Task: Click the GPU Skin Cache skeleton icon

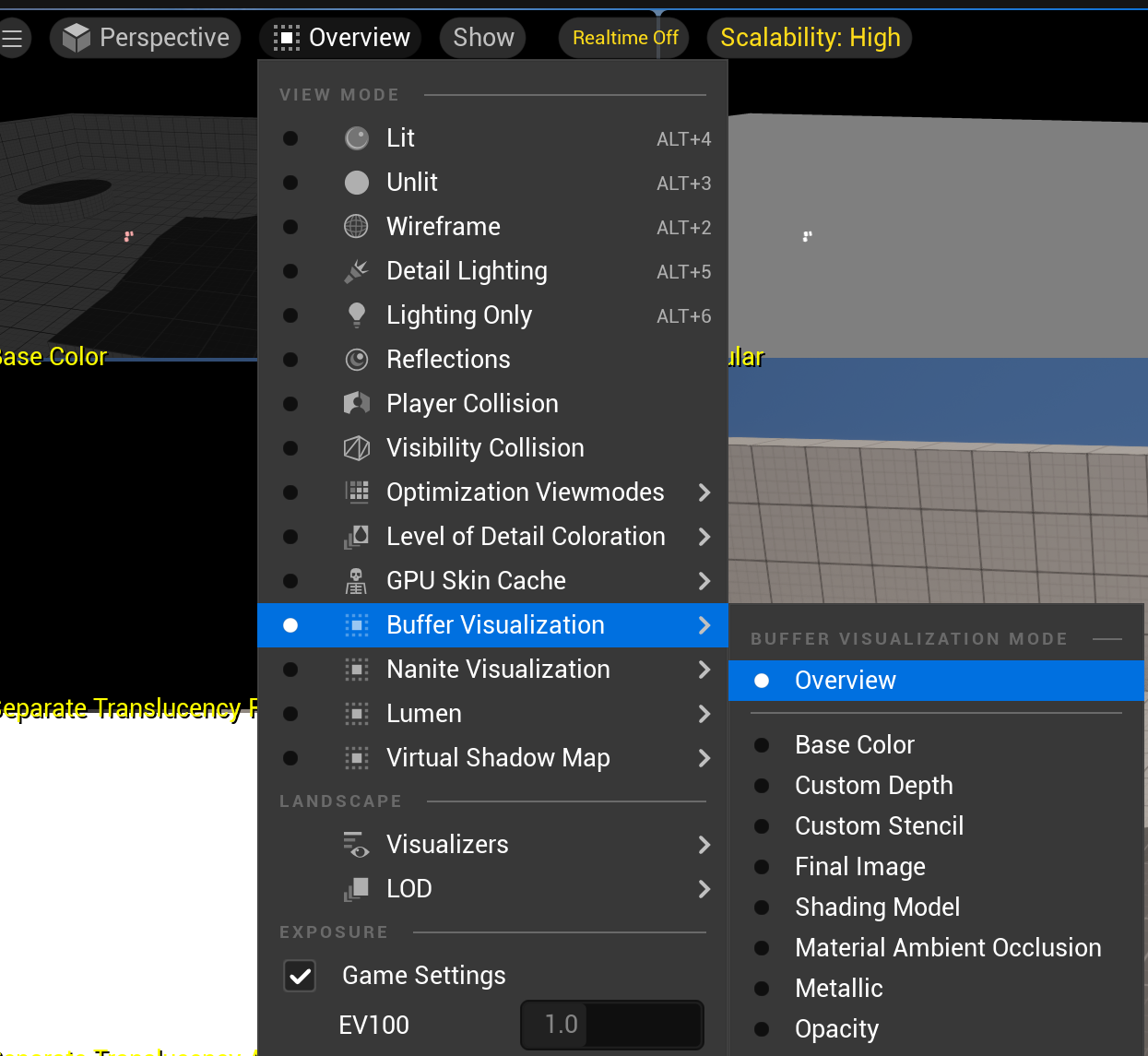Action: tap(357, 581)
